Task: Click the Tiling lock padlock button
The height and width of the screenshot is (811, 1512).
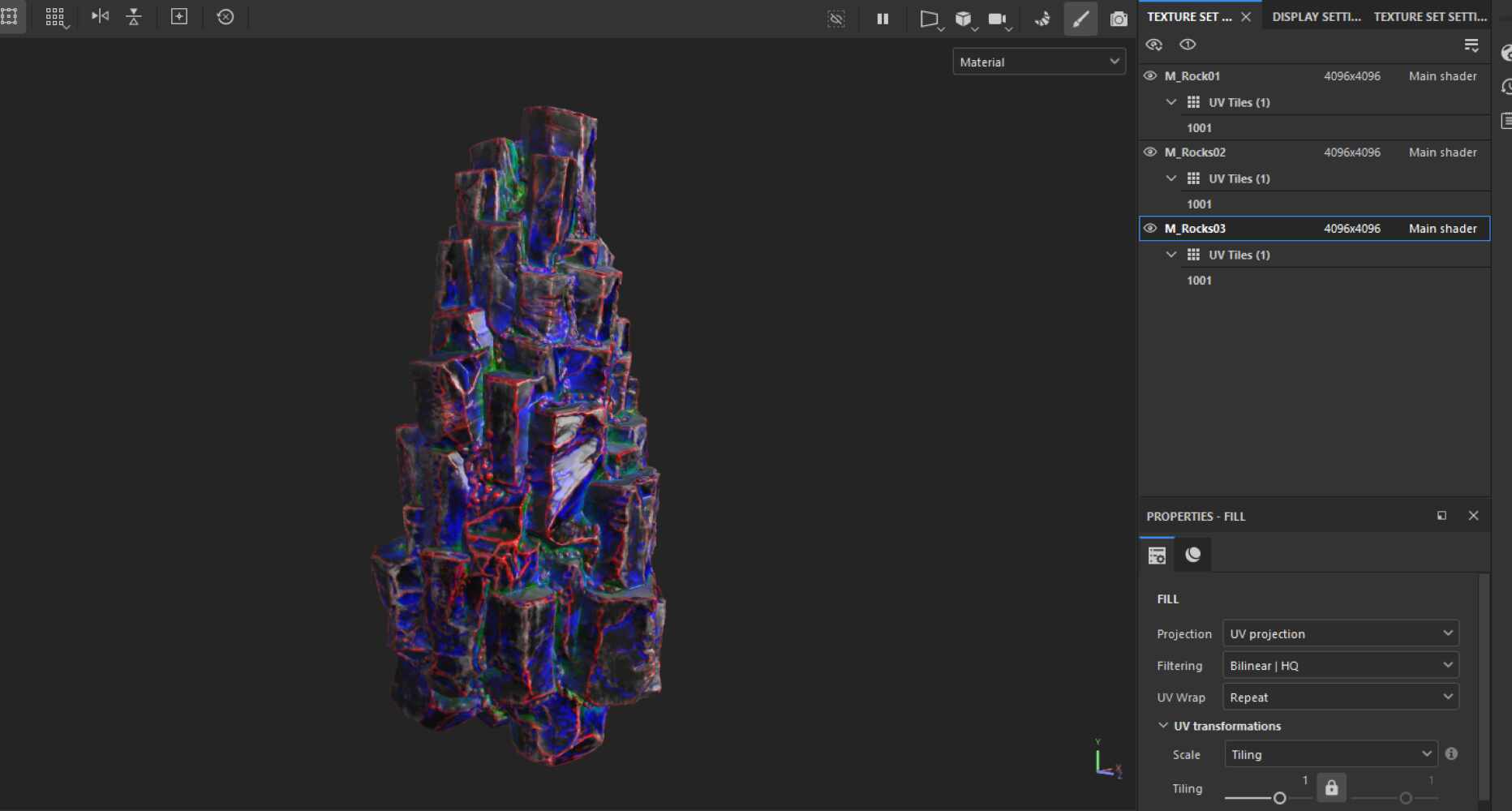Action: point(1330,787)
